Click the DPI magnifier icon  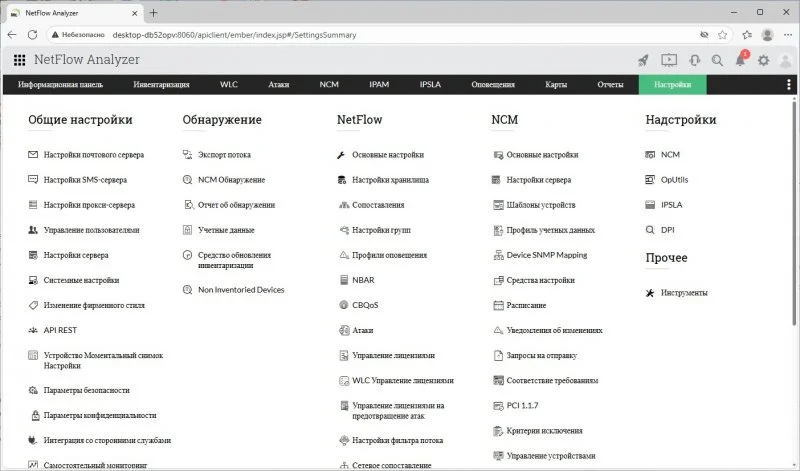(650, 230)
